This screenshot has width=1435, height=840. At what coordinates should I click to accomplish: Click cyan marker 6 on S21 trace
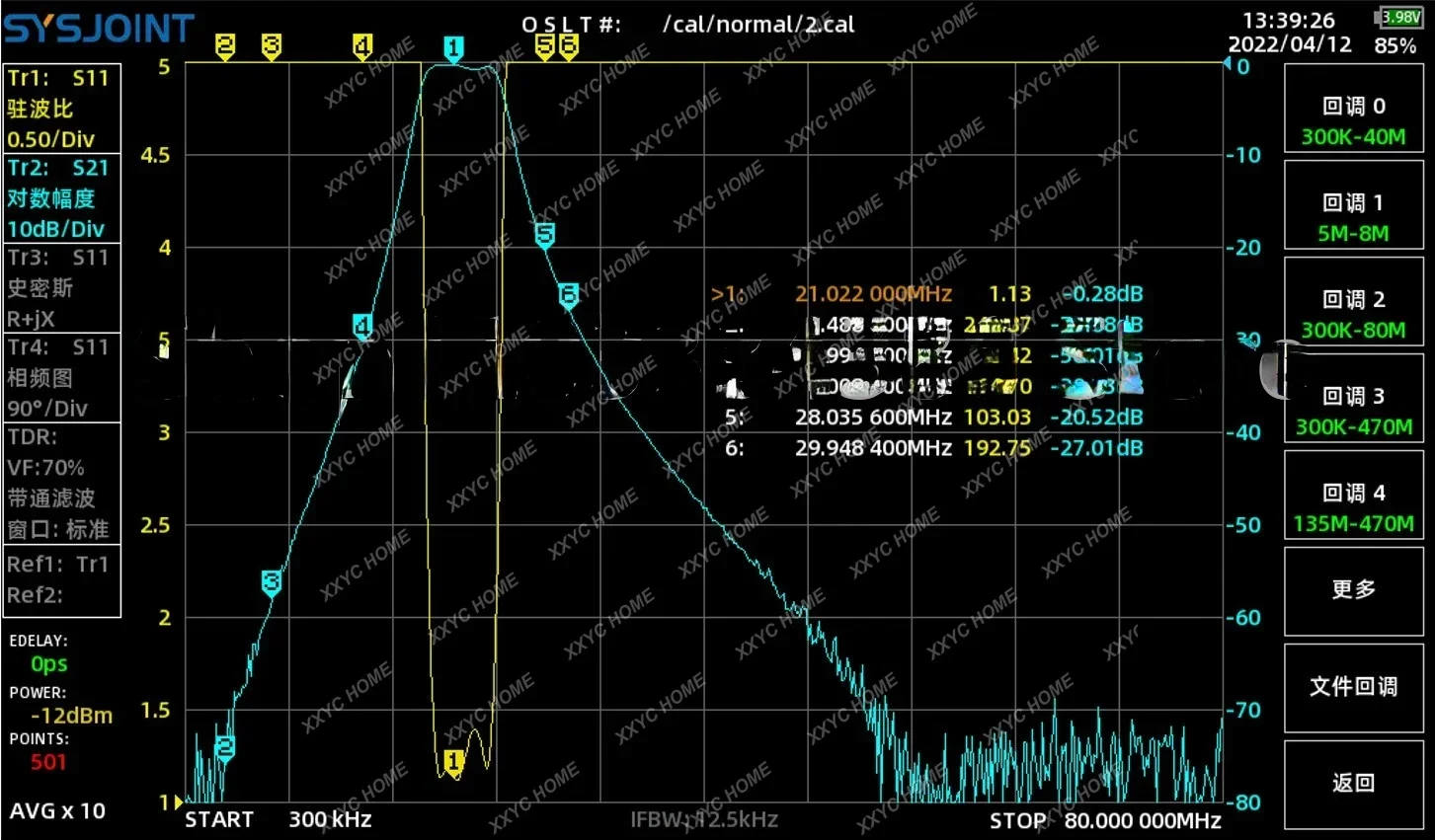[x=568, y=295]
